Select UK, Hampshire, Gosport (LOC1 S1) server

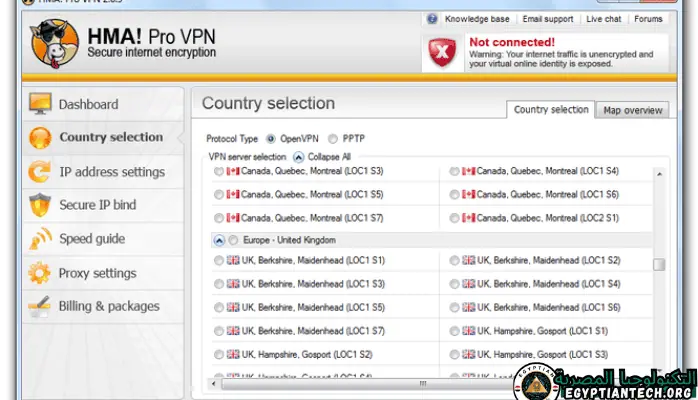(455, 330)
